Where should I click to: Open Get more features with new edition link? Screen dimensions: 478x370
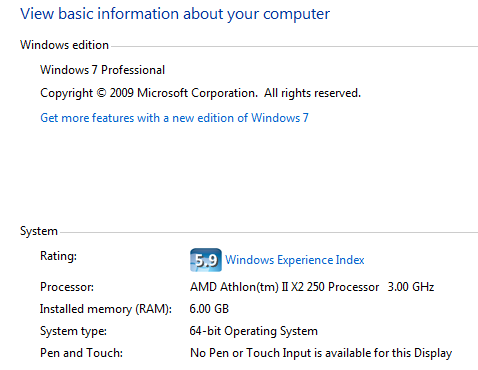pyautogui.click(x=174, y=118)
